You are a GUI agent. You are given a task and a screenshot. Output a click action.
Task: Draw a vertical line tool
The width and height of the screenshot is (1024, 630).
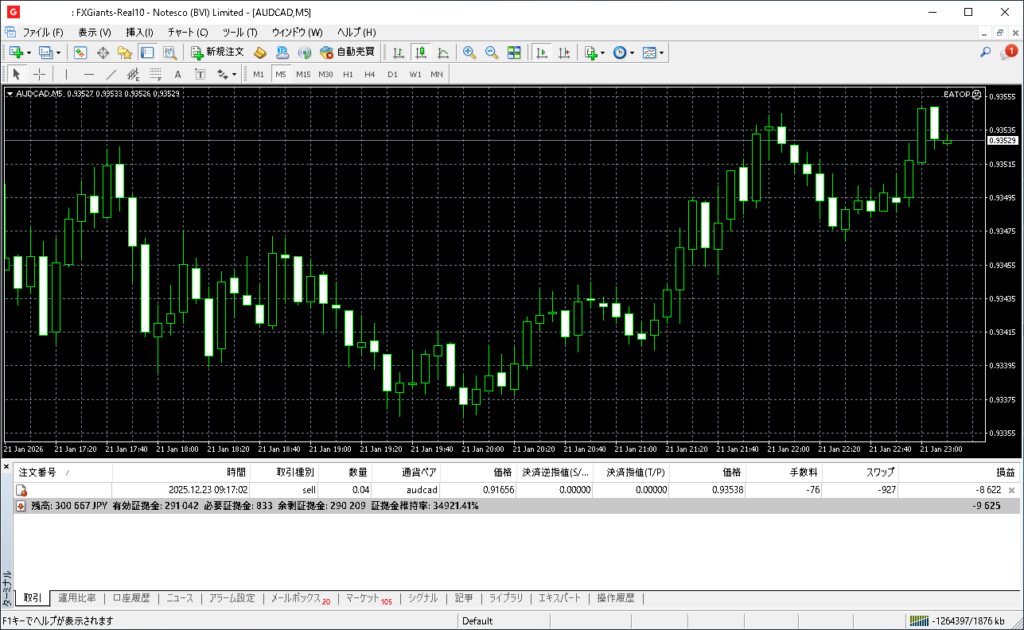[66, 74]
